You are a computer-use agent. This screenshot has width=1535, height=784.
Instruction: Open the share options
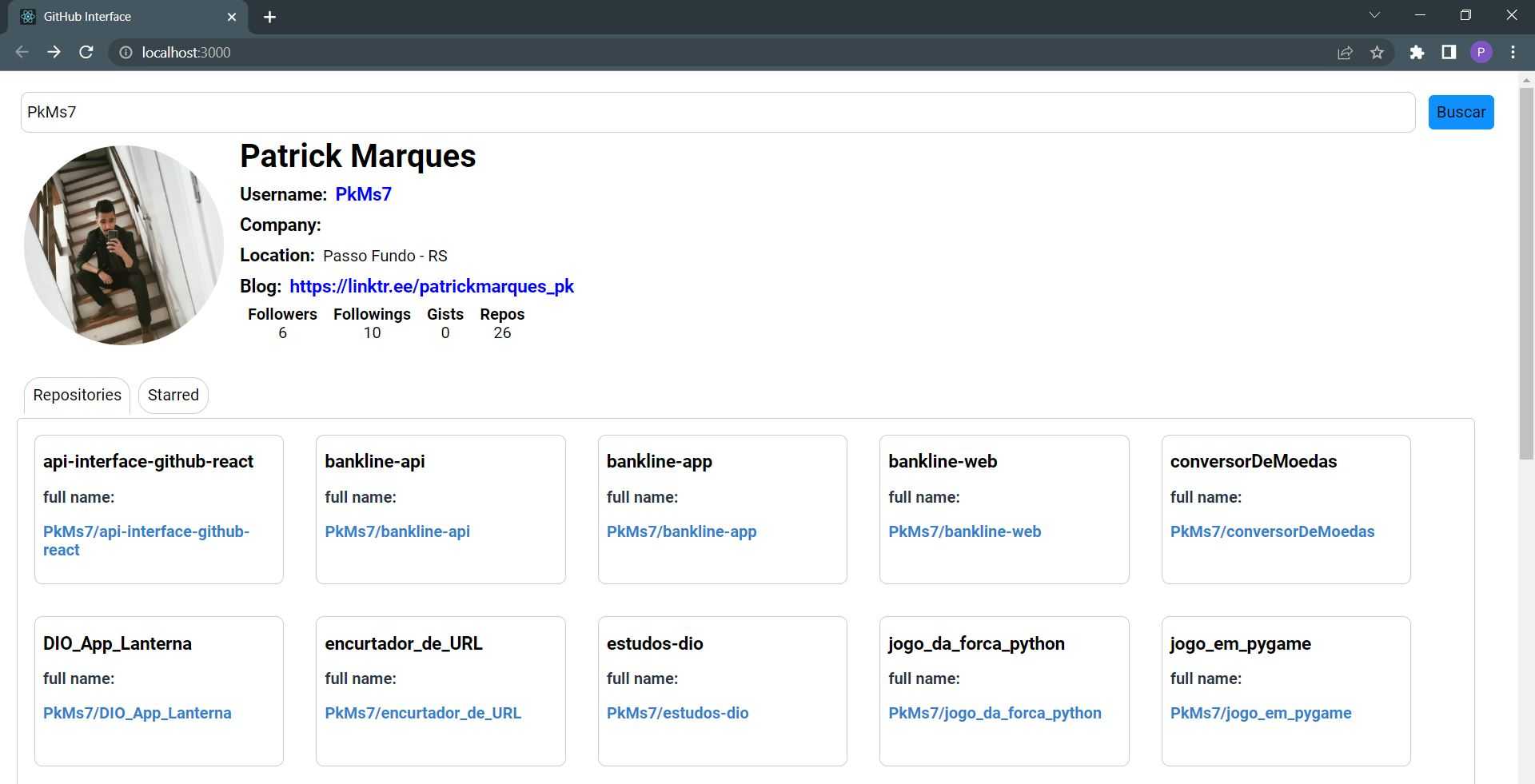tap(1346, 52)
